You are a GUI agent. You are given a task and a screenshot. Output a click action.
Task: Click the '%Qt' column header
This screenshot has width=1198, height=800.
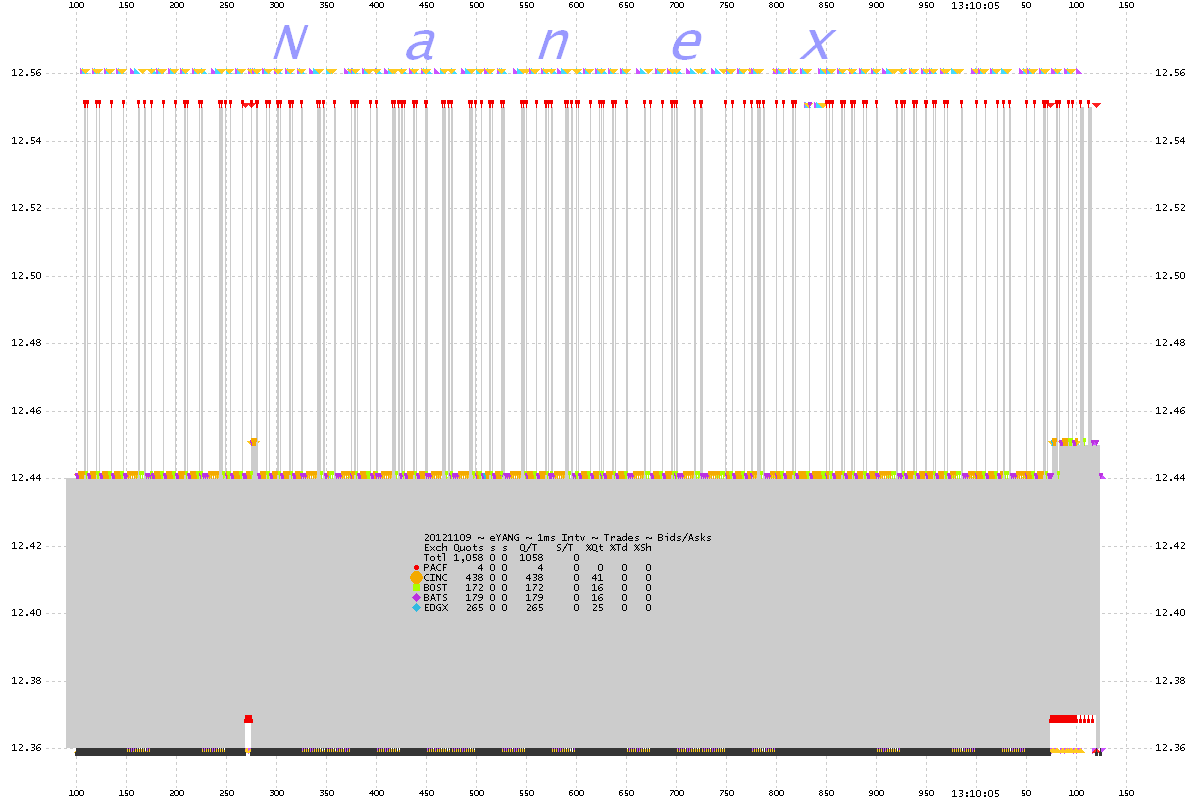click(594, 548)
